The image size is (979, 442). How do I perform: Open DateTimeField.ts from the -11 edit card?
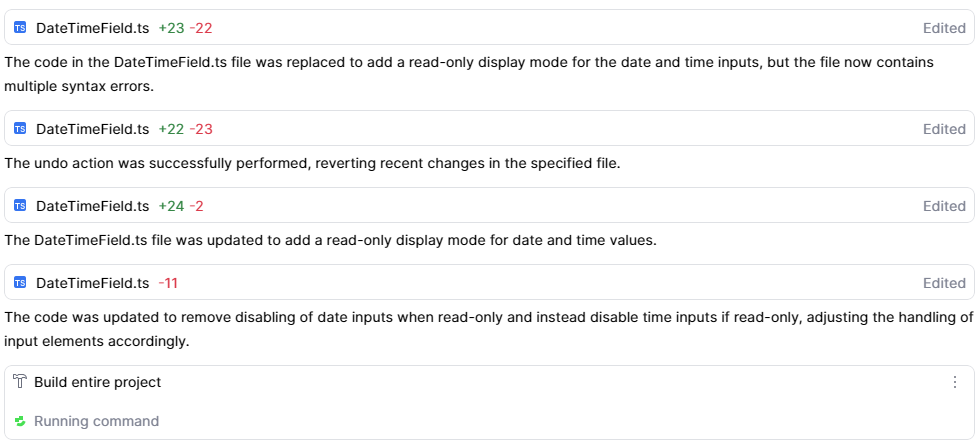(x=92, y=283)
